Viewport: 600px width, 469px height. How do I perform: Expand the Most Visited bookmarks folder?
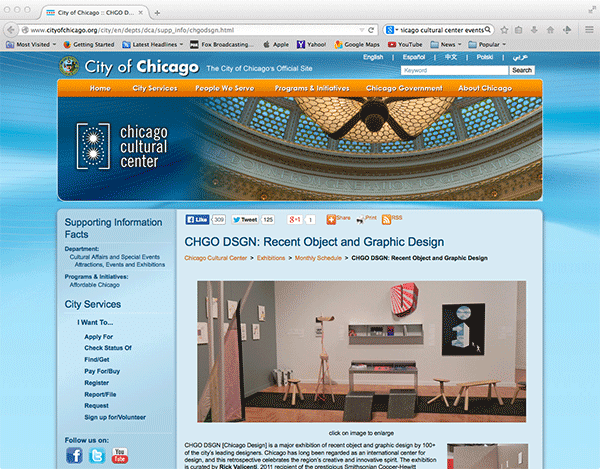pyautogui.click(x=31, y=44)
